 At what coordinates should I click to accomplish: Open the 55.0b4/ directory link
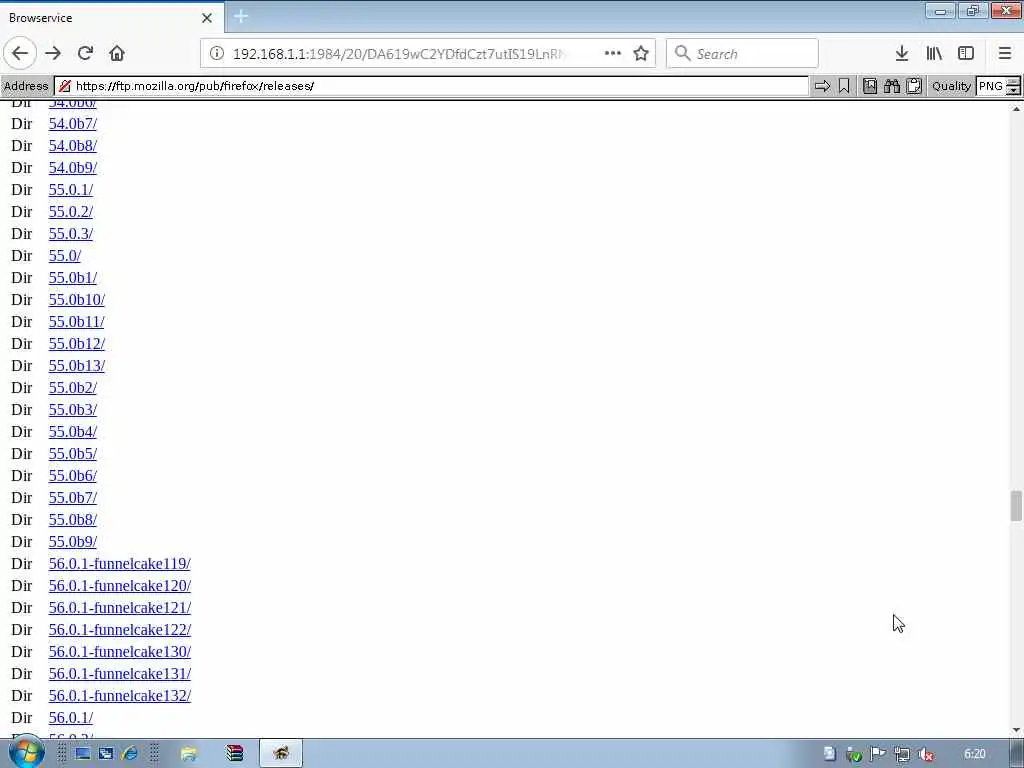pos(72,432)
